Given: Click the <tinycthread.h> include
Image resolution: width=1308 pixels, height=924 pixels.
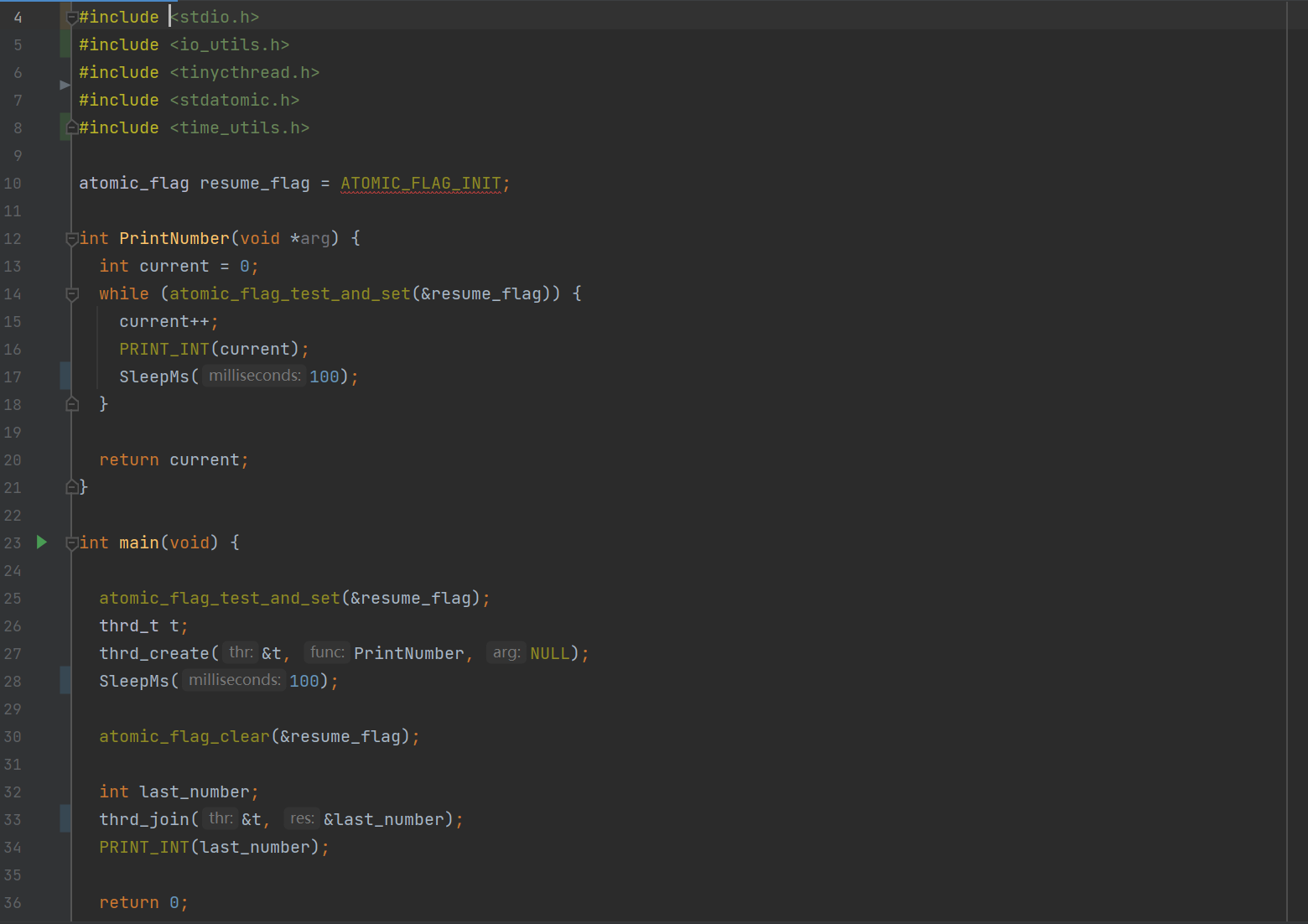Looking at the screenshot, I should point(245,72).
